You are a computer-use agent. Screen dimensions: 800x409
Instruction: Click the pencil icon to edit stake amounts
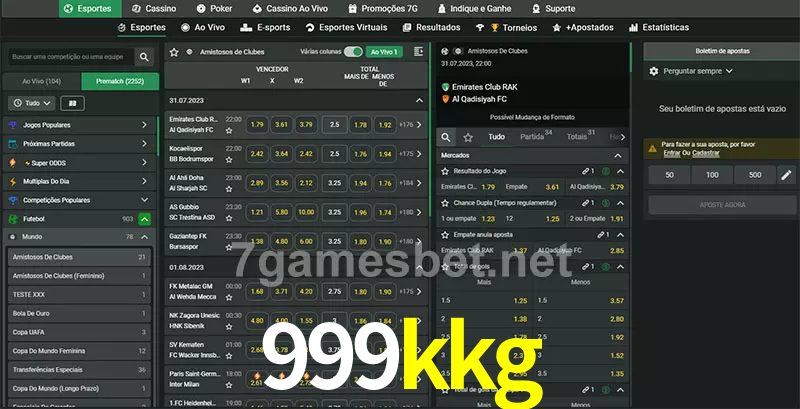coord(785,175)
